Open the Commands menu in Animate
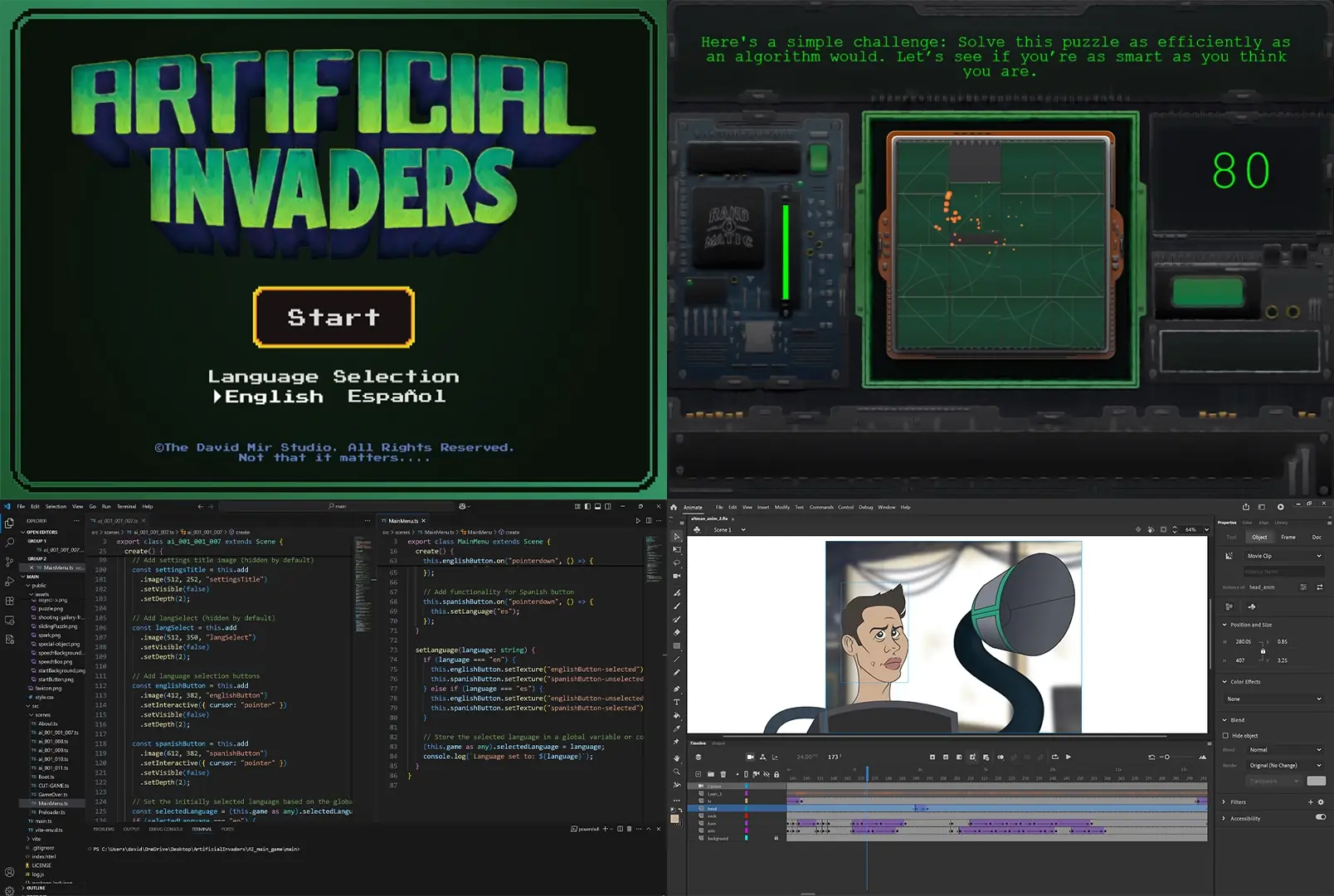1334x896 pixels. pyautogui.click(x=821, y=507)
